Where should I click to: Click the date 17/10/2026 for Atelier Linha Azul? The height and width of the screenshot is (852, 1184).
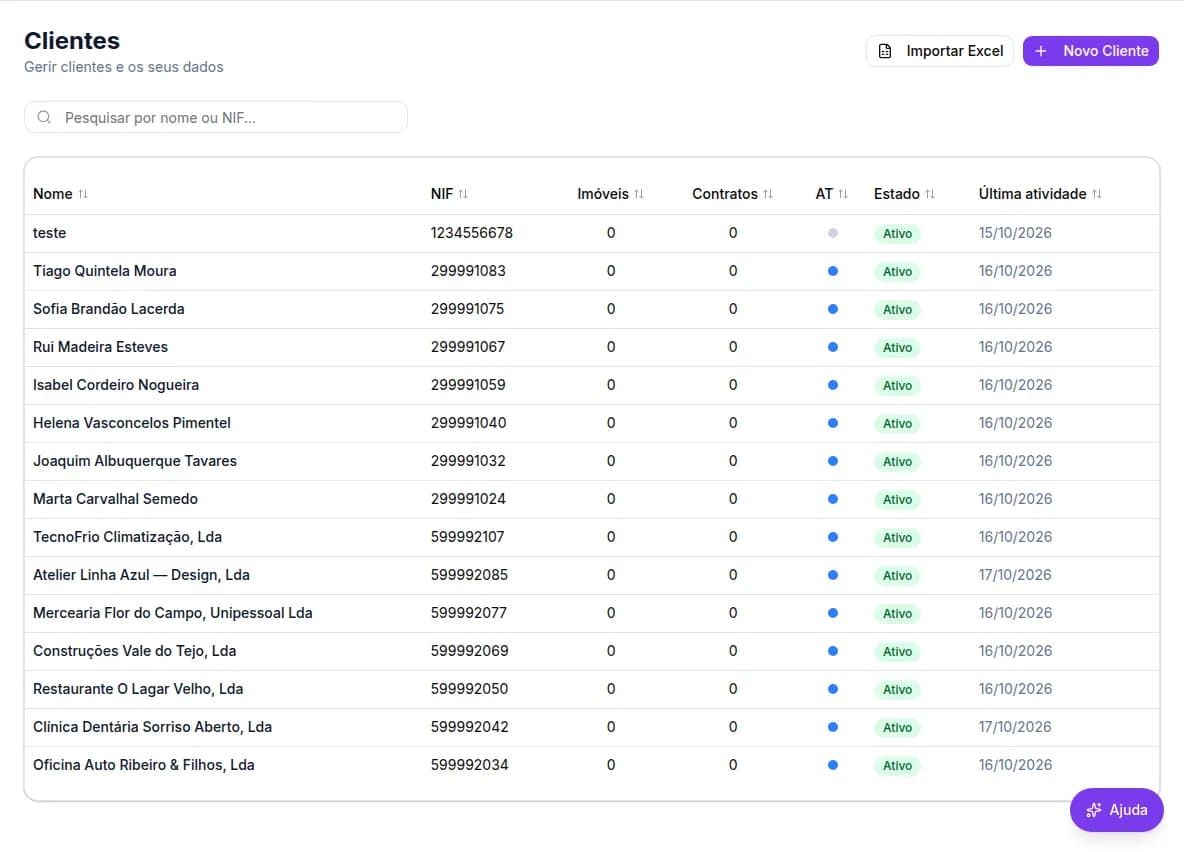click(x=1015, y=575)
